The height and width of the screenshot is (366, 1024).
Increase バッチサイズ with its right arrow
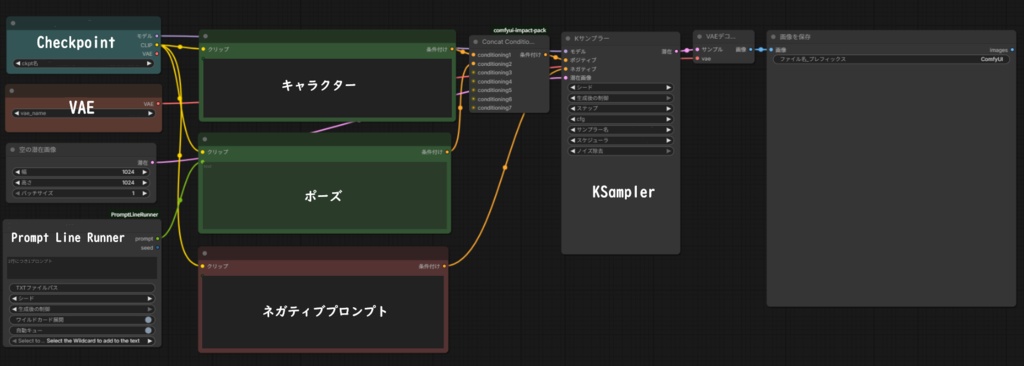145,193
